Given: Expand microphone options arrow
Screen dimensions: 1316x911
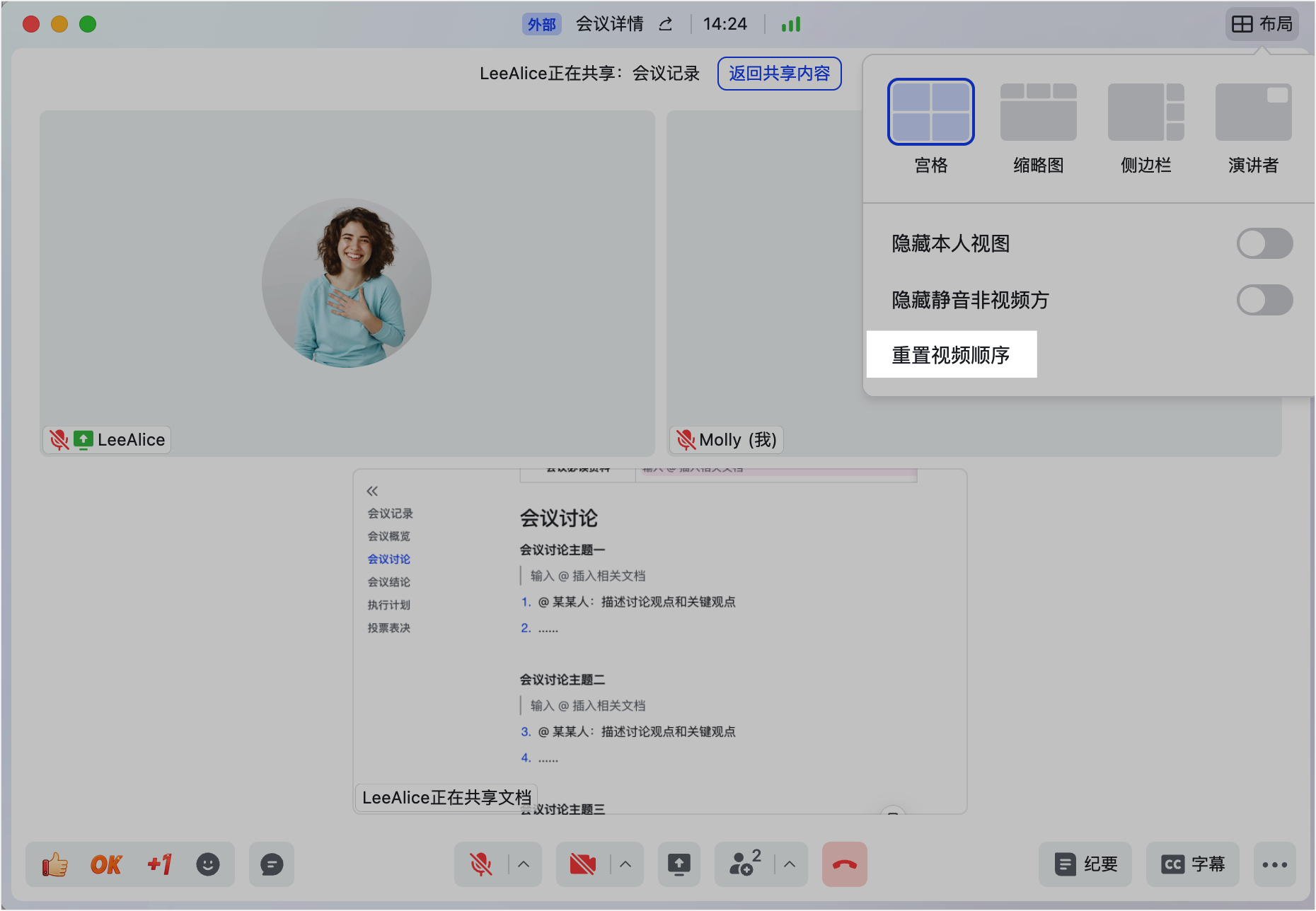Looking at the screenshot, I should click(524, 864).
